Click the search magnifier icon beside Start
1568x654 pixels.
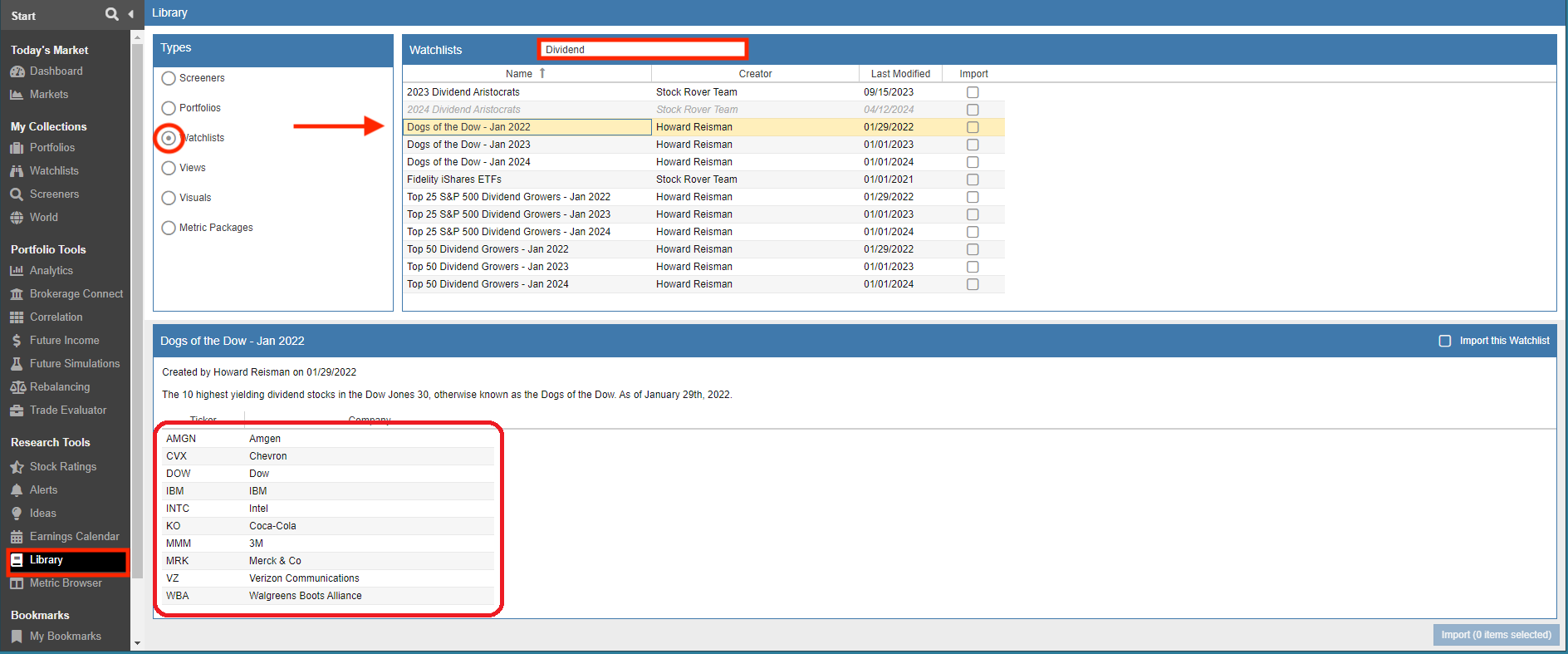[x=112, y=14]
